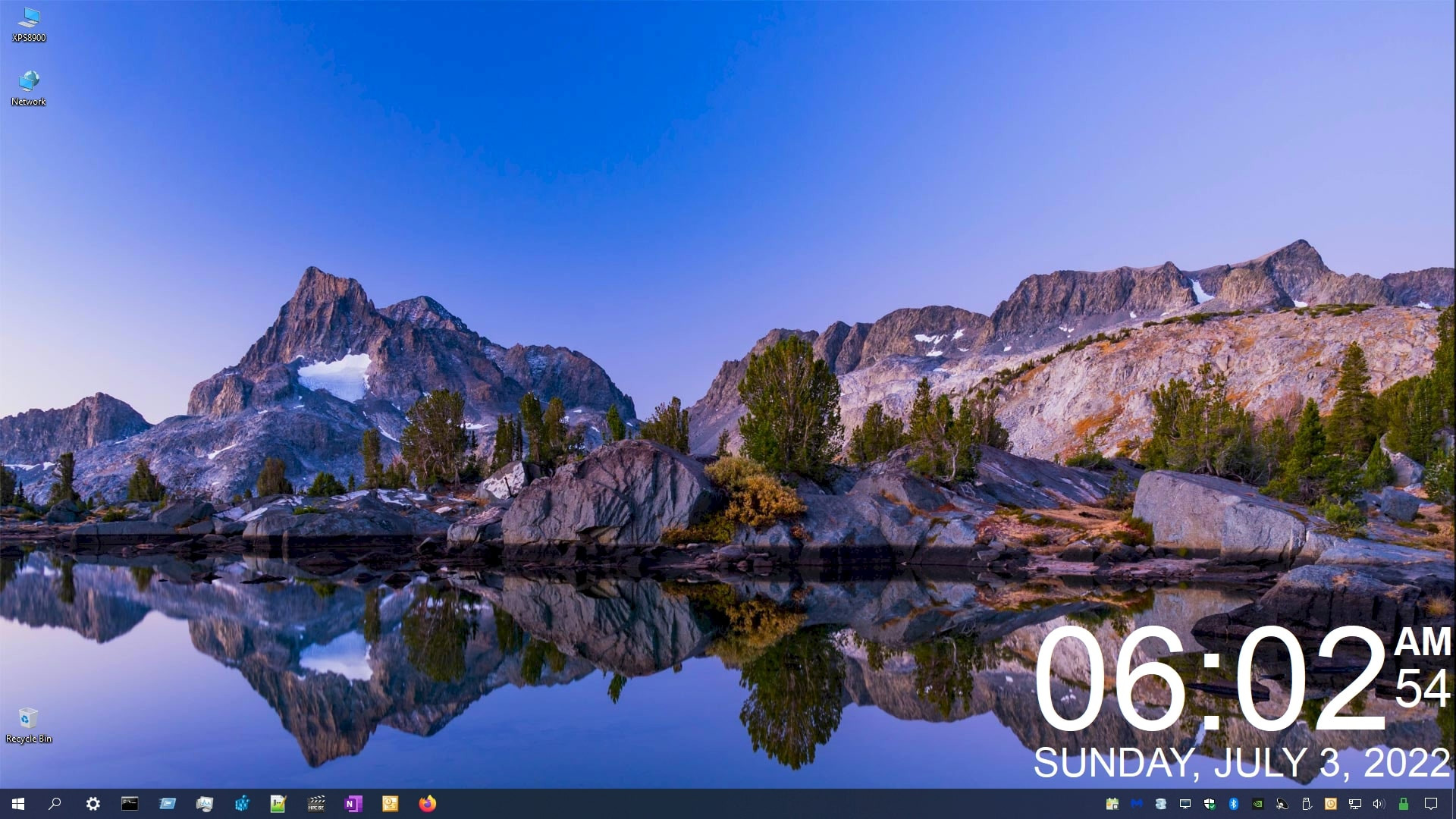Open the Action Center notifications
This screenshot has width=1456, height=819.
point(1431,804)
